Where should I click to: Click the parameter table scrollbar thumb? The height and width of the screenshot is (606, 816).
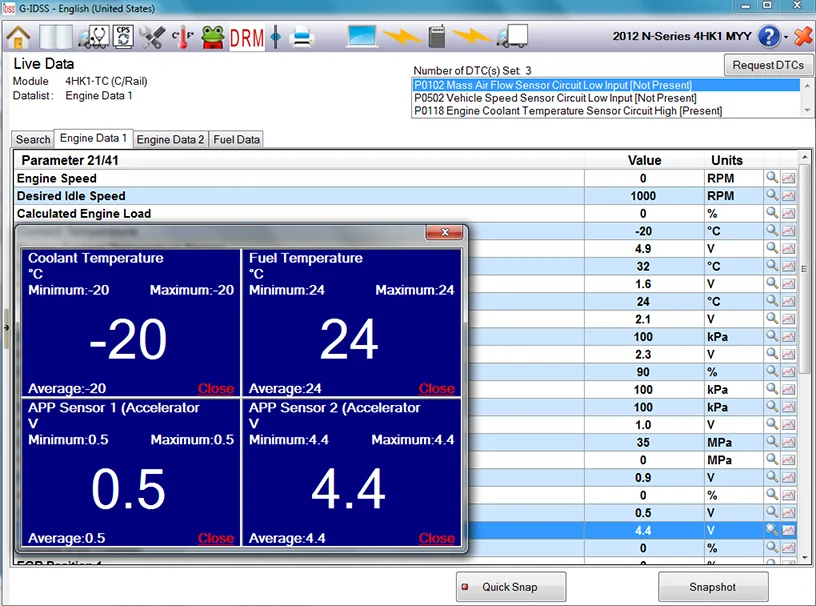pyautogui.click(x=805, y=269)
